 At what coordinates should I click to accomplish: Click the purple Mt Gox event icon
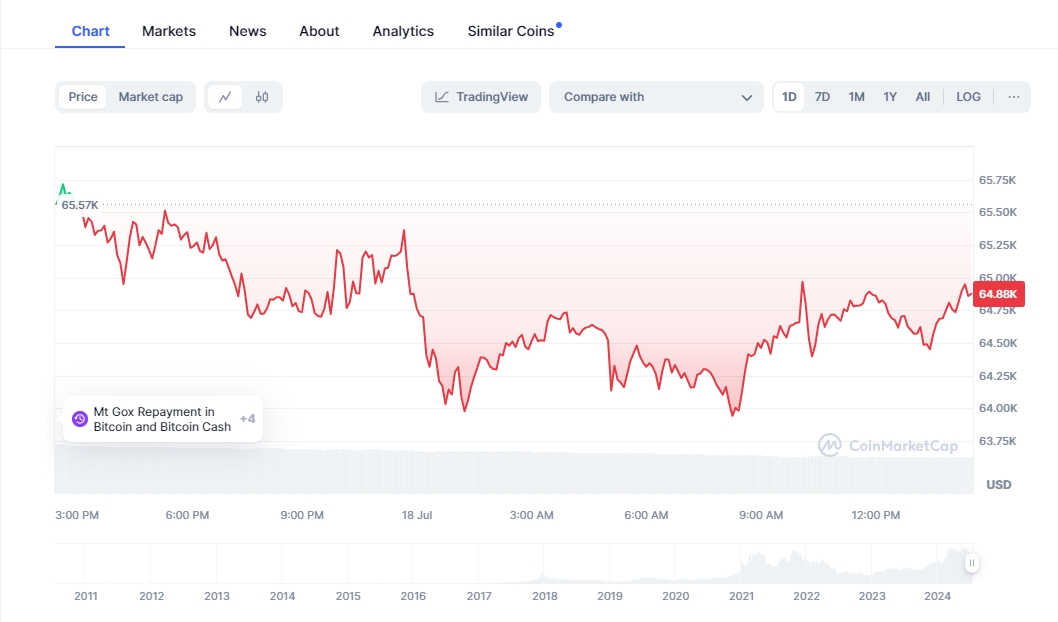click(80, 419)
